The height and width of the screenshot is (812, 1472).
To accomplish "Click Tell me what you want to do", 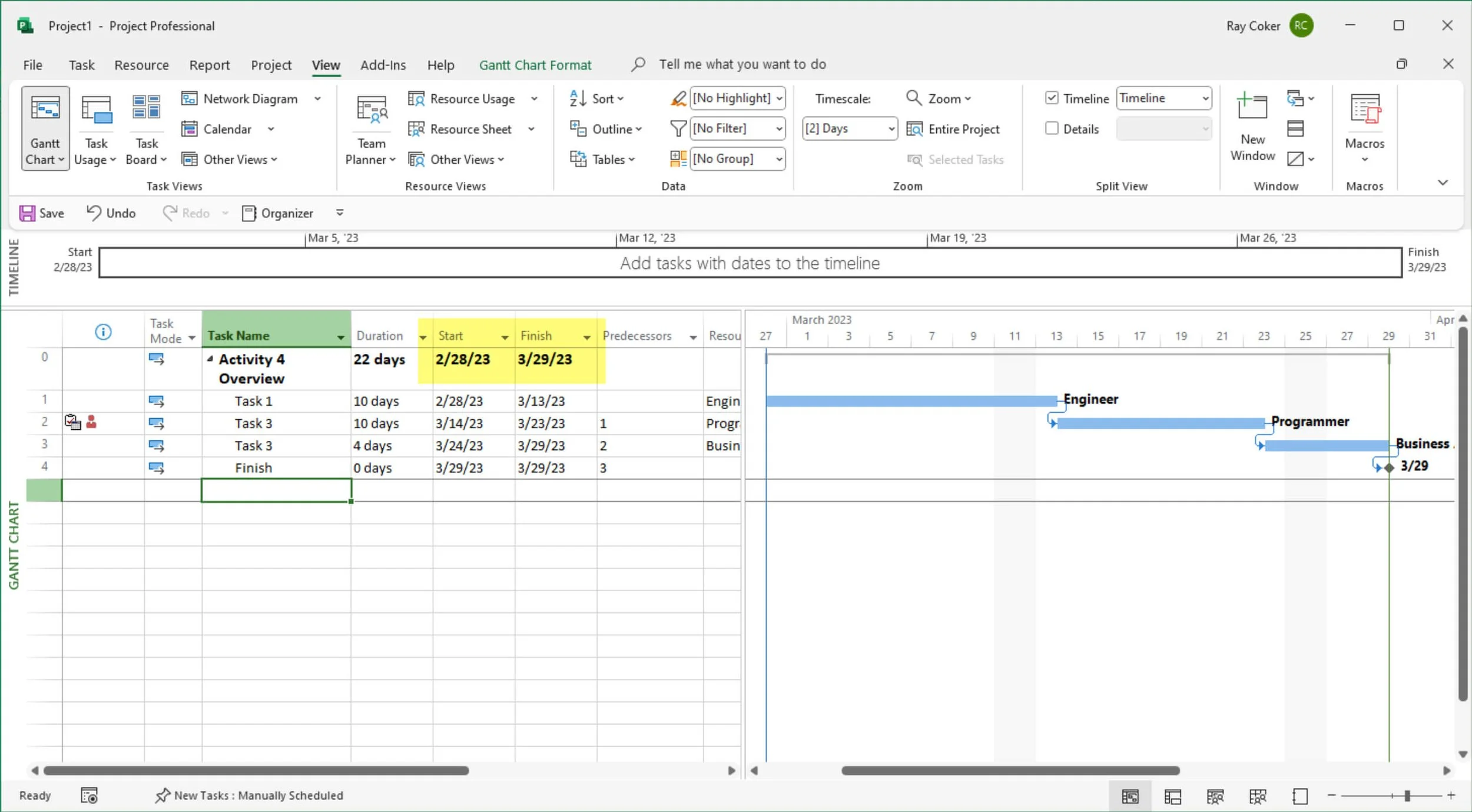I will pyautogui.click(x=742, y=64).
